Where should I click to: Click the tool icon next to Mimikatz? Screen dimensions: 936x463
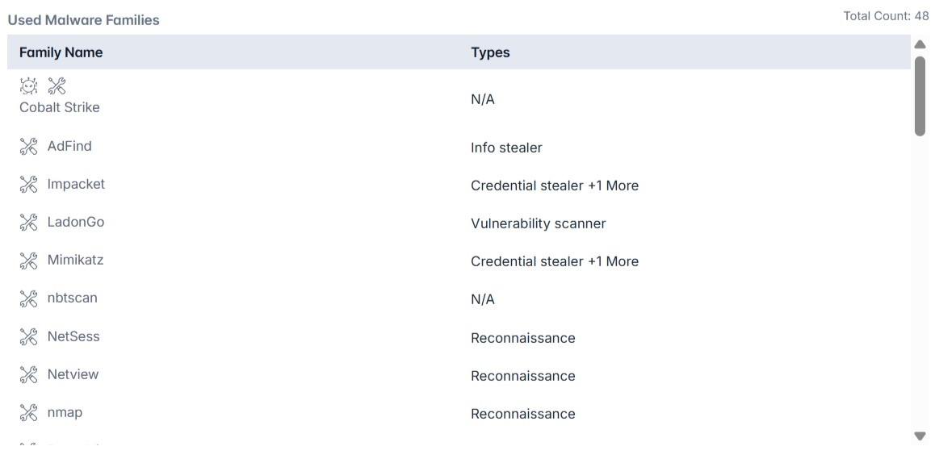[x=28, y=261]
